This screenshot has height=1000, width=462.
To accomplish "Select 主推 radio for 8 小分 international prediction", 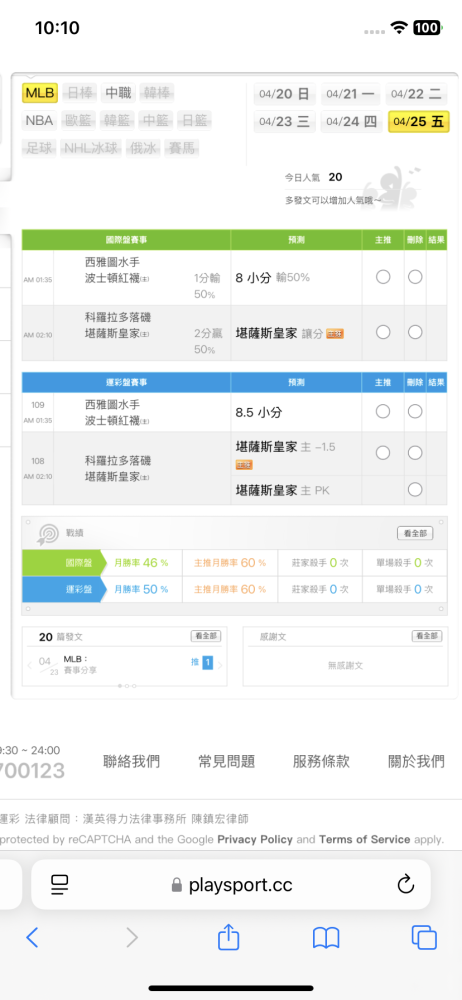I will click(383, 277).
